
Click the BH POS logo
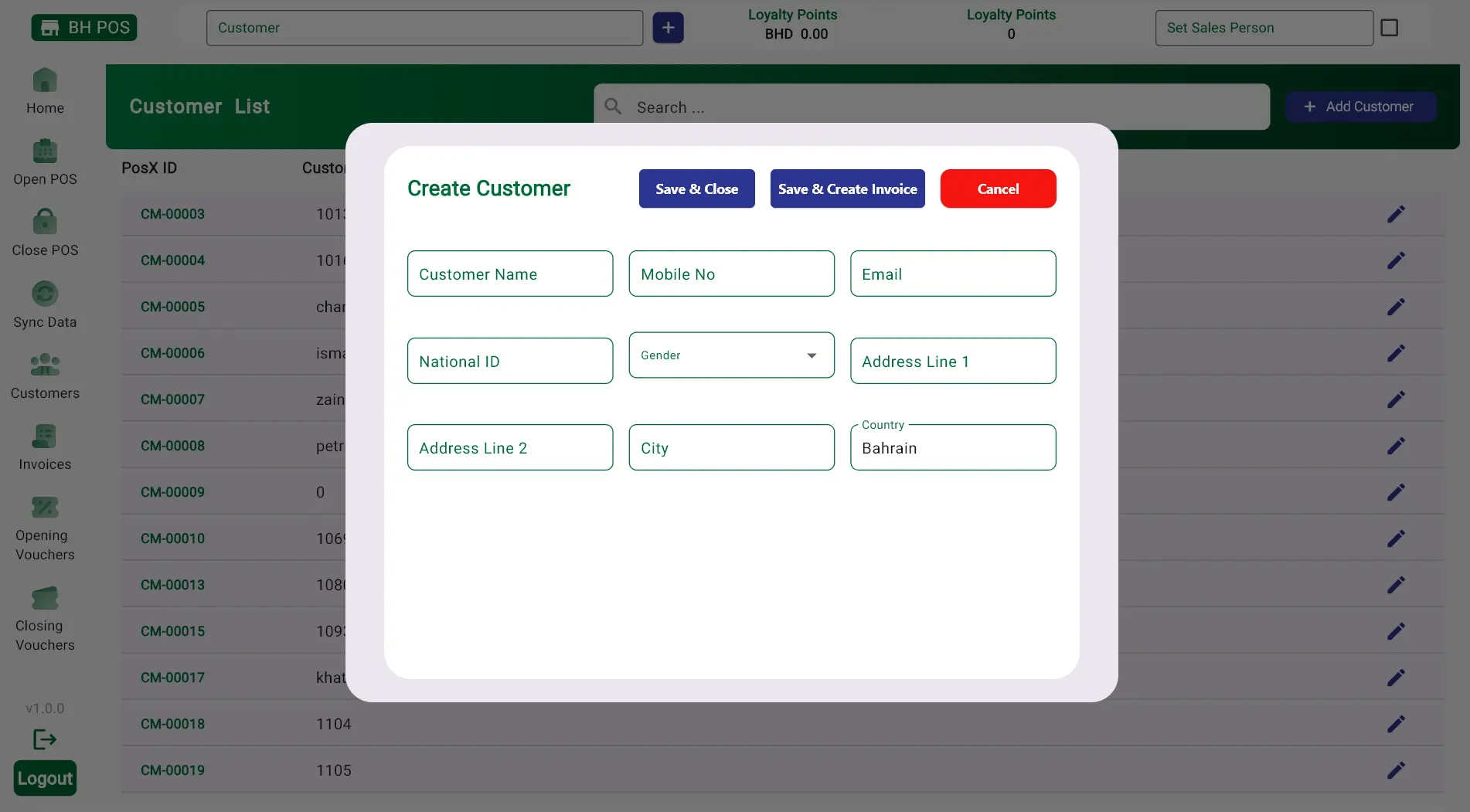83,27
